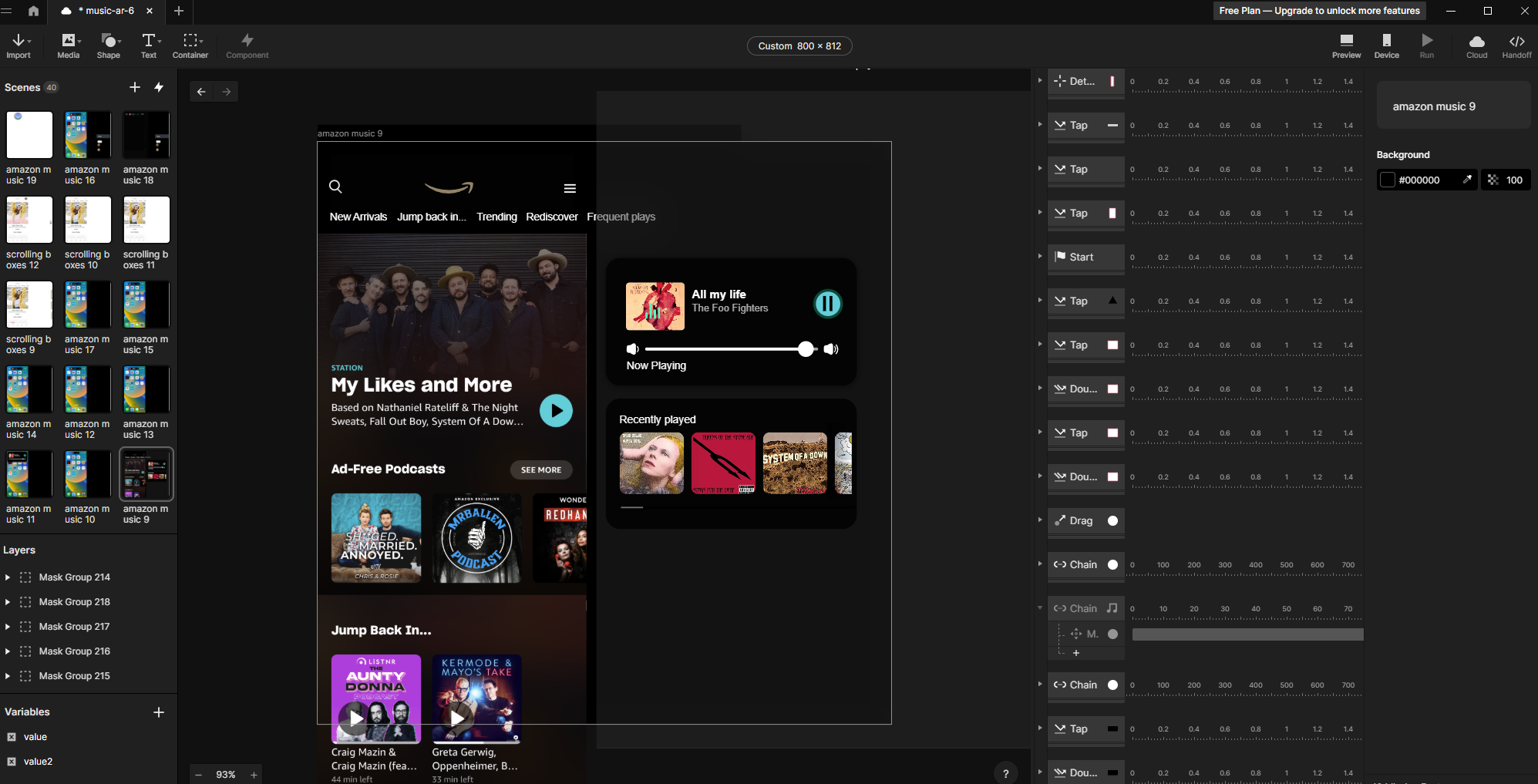Expand the Start trigger row
Viewport: 1538px width, 784px height.
point(1040,256)
